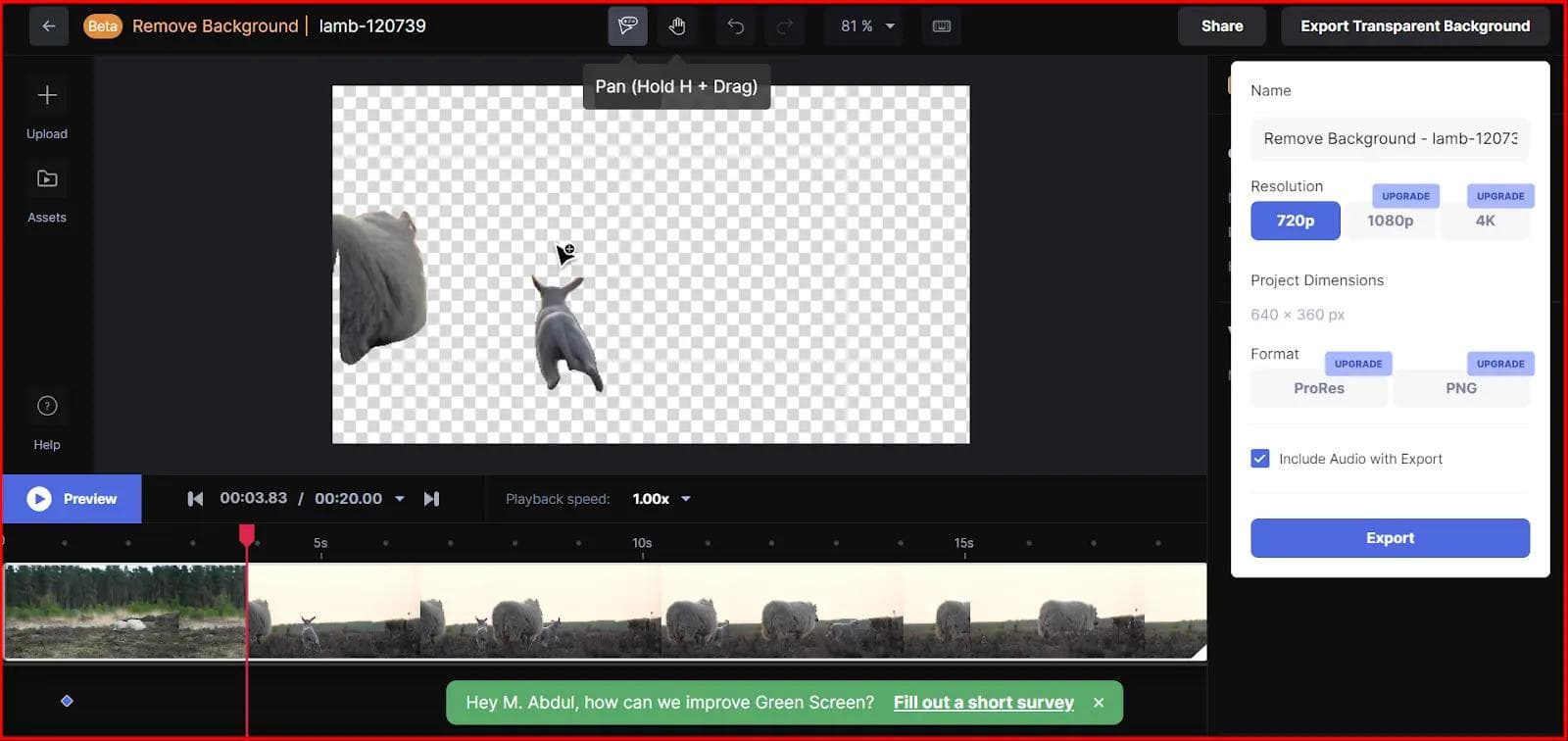Expand the duration 00:20.00 dropdown
Image resolution: width=1568 pixels, height=741 pixels.
coord(400,499)
